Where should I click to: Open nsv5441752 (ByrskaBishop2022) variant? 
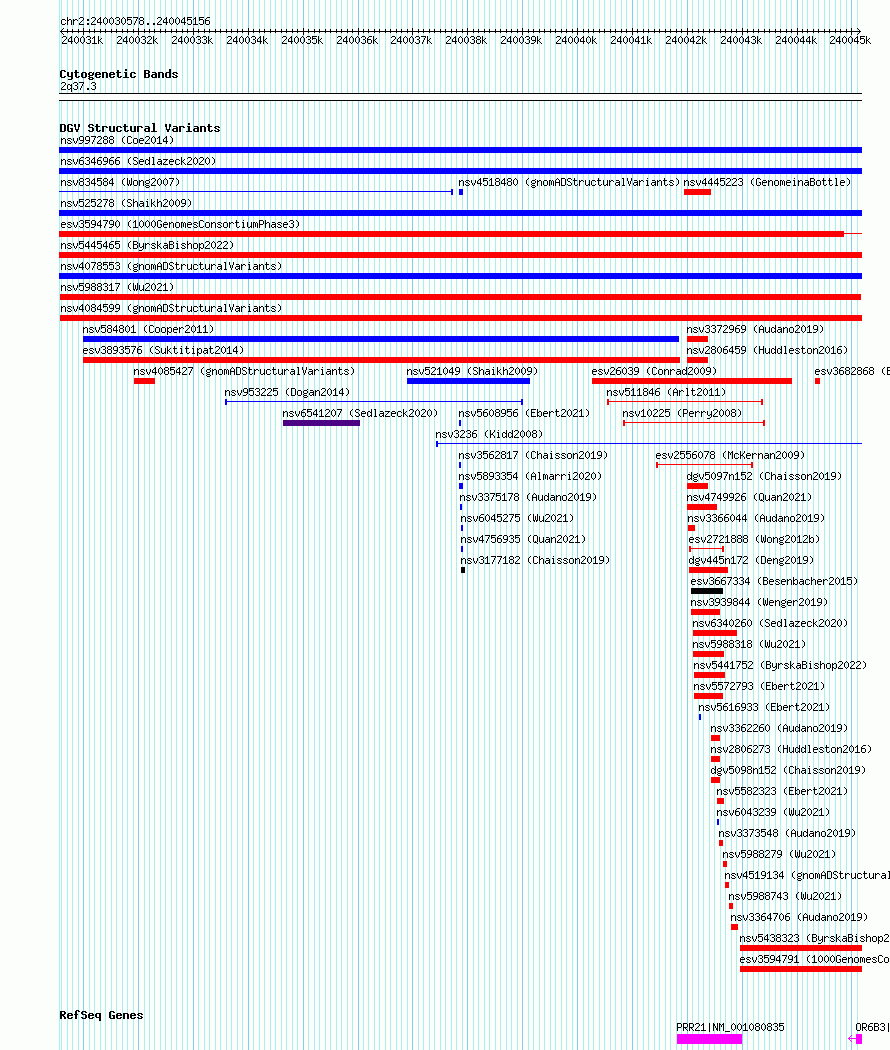(780, 665)
